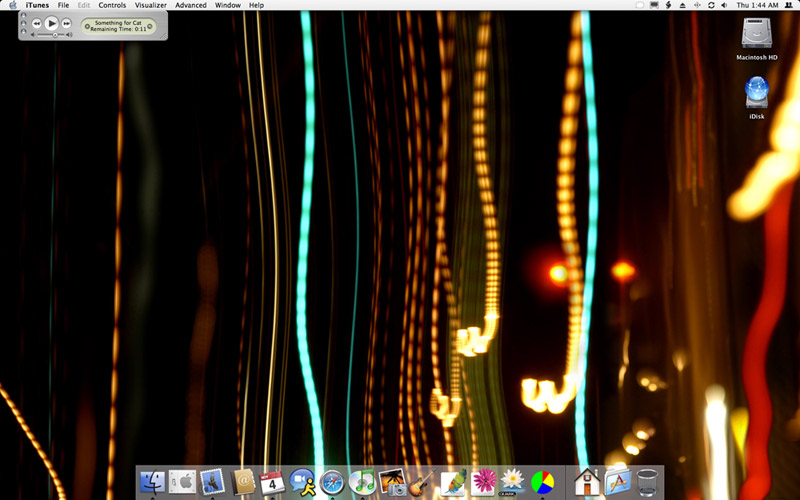Open the pink flower app in Dock
The width and height of the screenshot is (800, 500).
click(x=483, y=482)
